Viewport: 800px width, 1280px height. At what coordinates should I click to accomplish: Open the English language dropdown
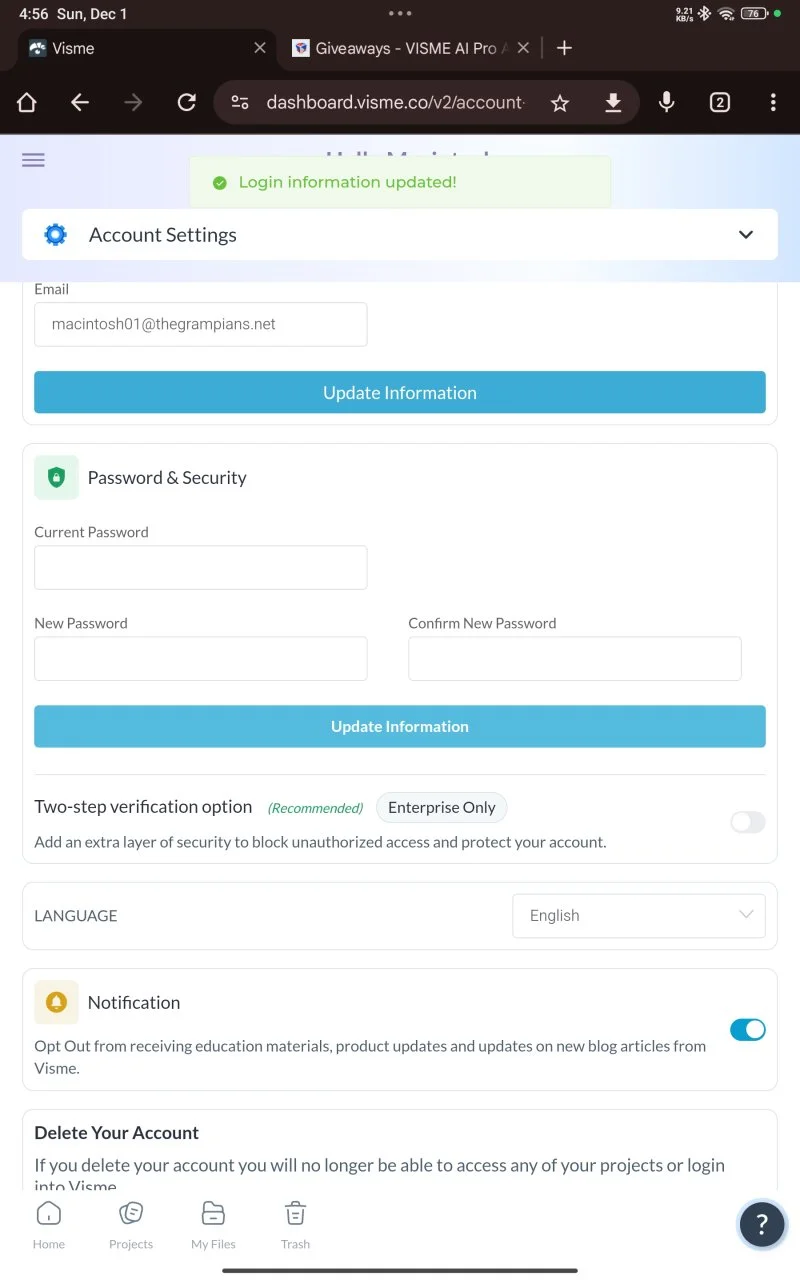tap(639, 916)
